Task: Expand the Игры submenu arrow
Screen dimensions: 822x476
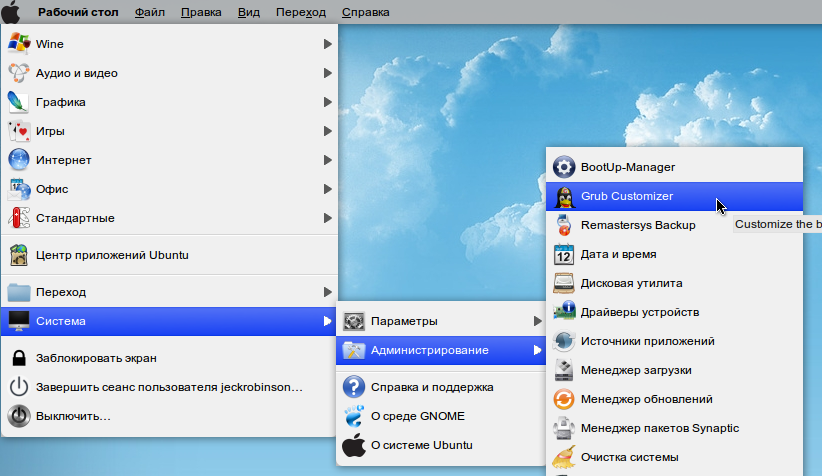Action: (328, 131)
